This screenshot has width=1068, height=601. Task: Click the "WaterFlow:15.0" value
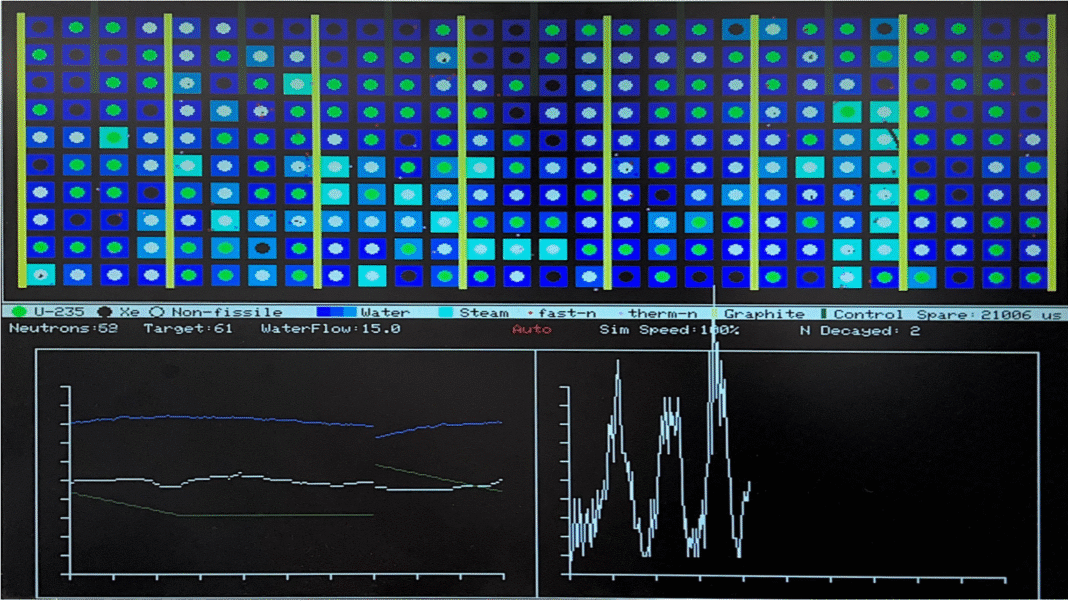pos(330,328)
